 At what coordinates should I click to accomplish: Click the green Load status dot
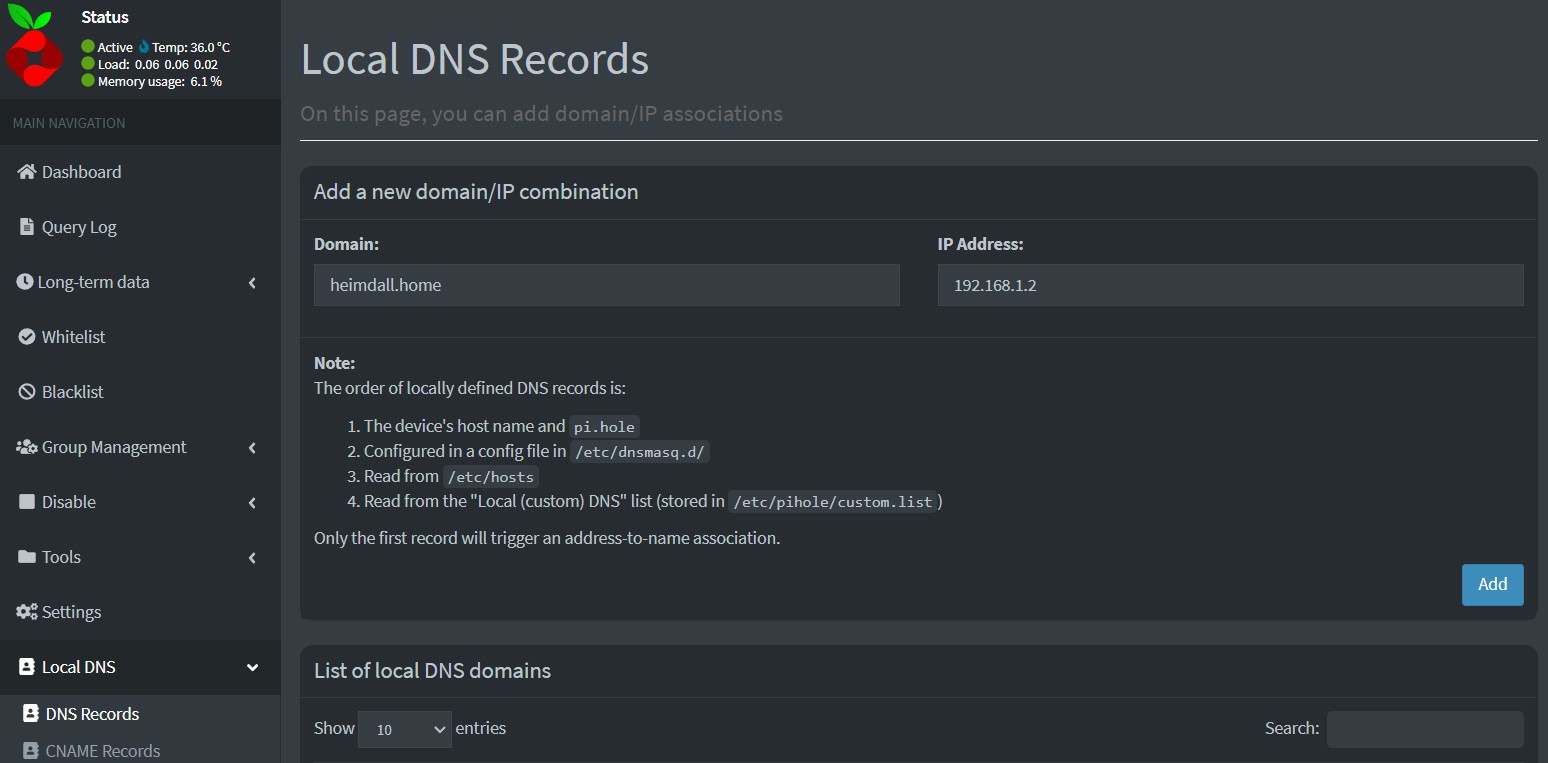(88, 63)
